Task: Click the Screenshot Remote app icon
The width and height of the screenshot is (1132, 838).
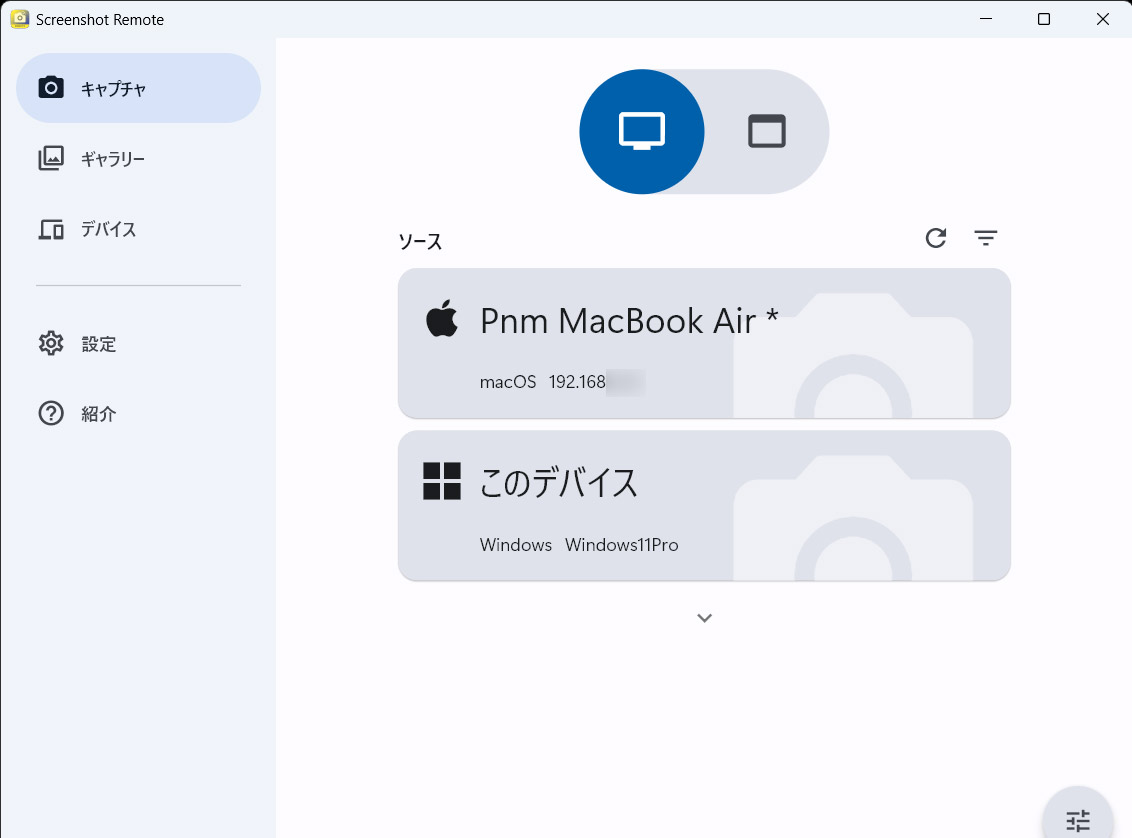Action: coord(19,19)
